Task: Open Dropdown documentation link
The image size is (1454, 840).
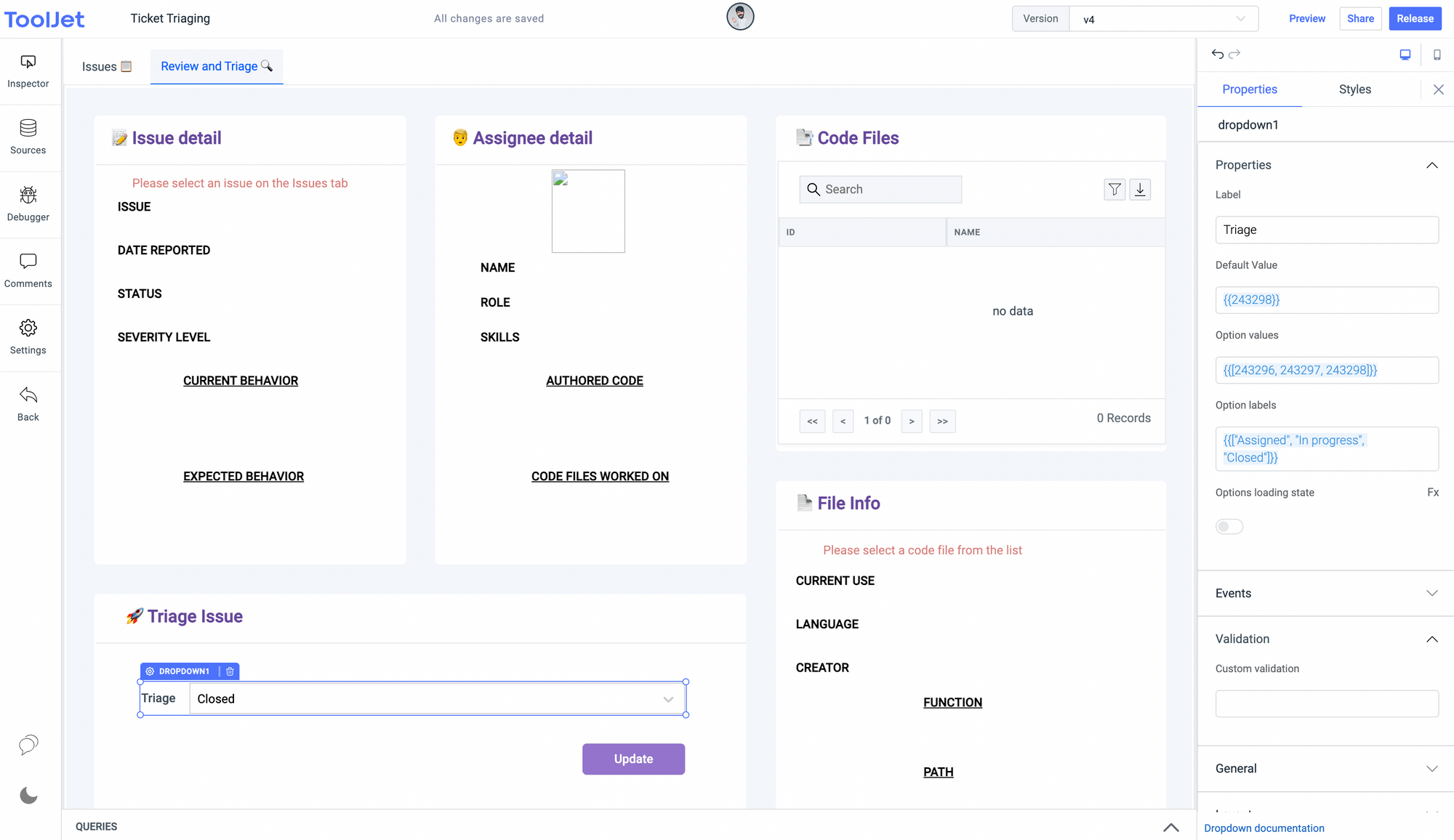Action: (1264, 828)
